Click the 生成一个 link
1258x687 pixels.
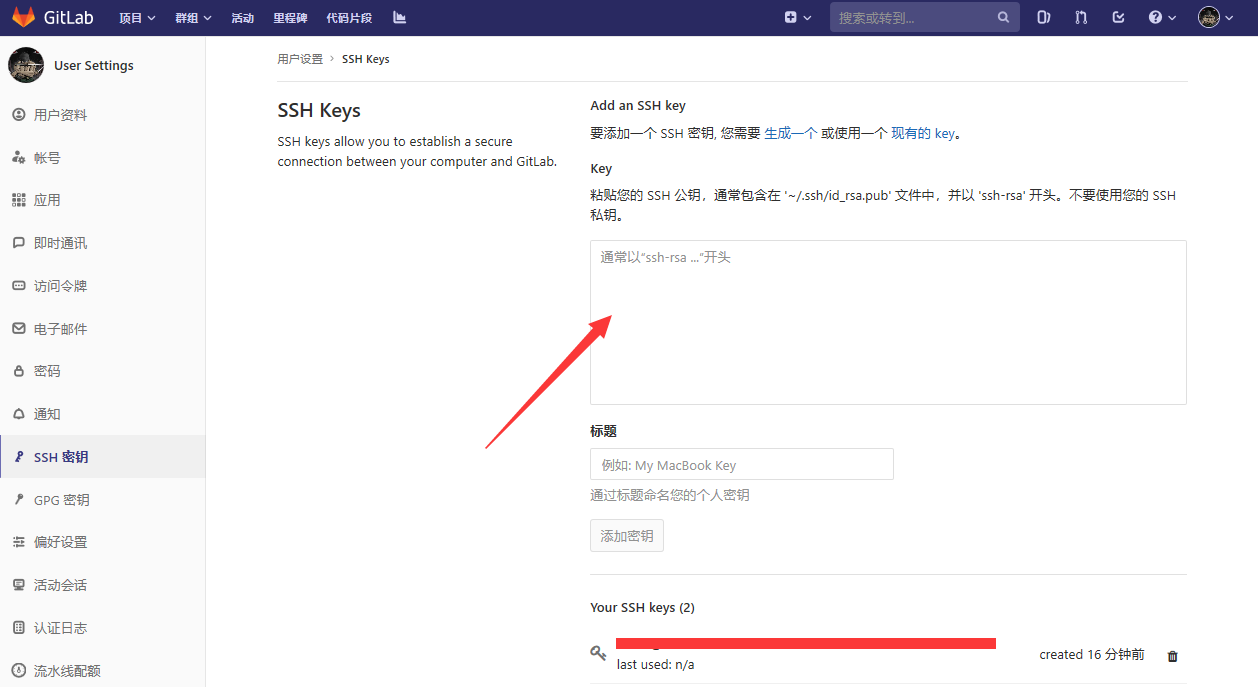789,132
